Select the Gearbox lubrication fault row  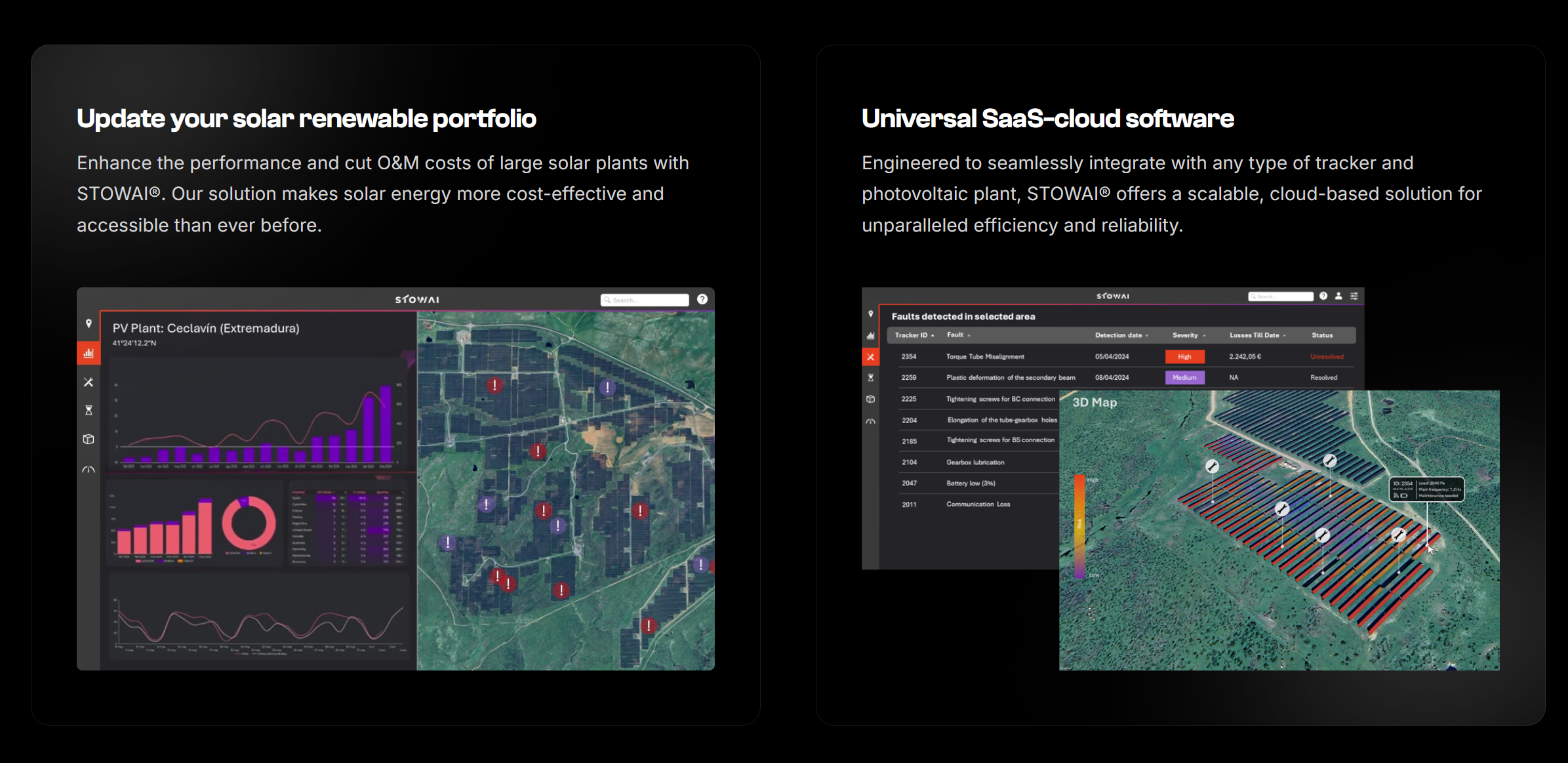point(975,463)
